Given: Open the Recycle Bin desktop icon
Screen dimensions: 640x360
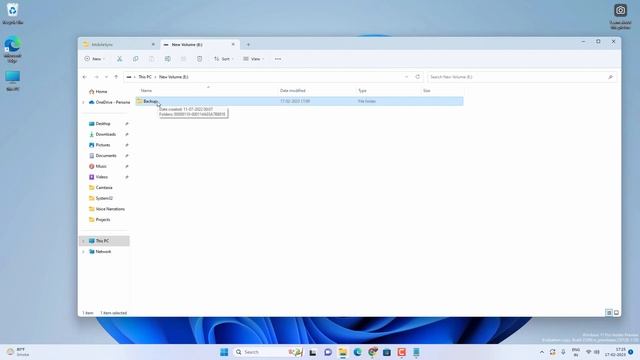Looking at the screenshot, I should [x=13, y=13].
